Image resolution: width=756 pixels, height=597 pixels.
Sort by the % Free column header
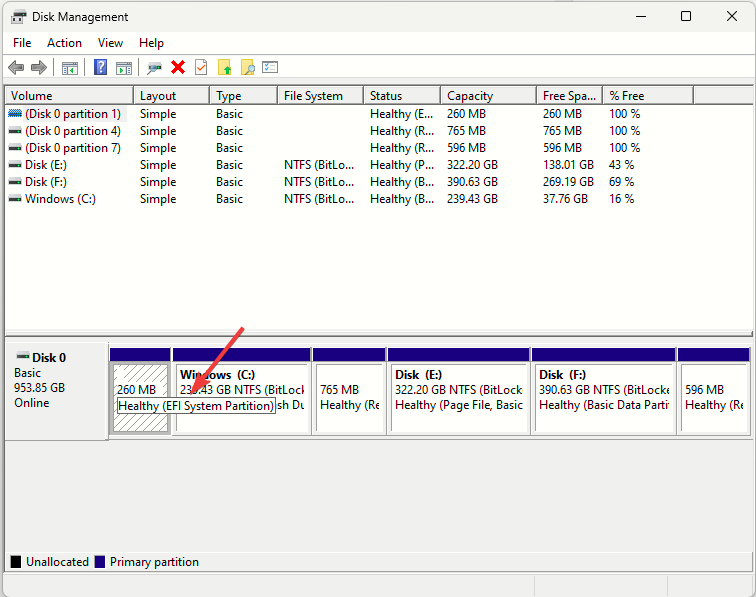(x=648, y=96)
